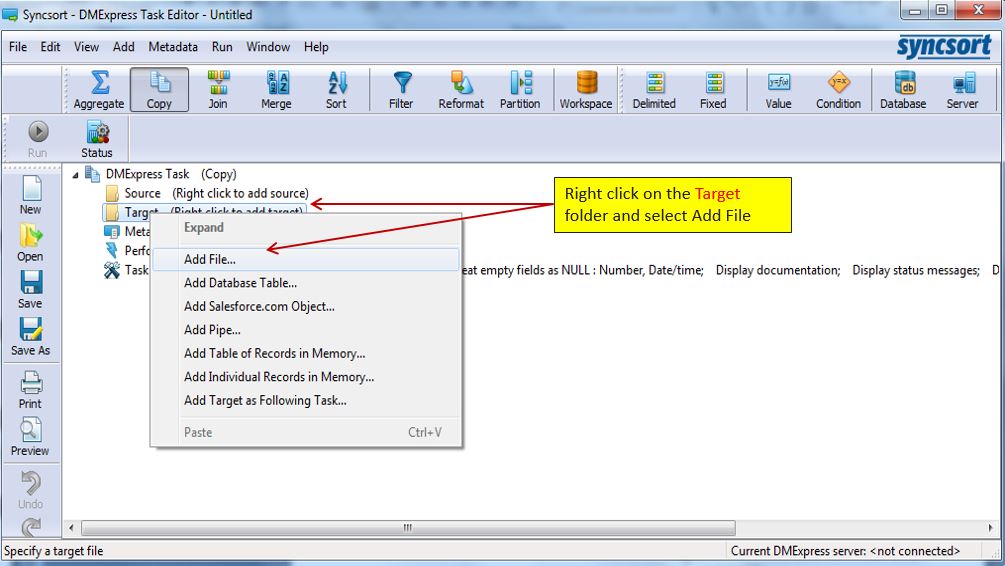This screenshot has width=1005, height=566.
Task: Create a new Value expression
Action: tap(779, 90)
